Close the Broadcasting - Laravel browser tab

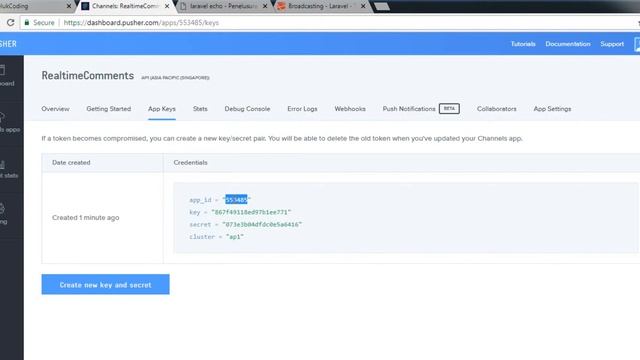point(363,6)
